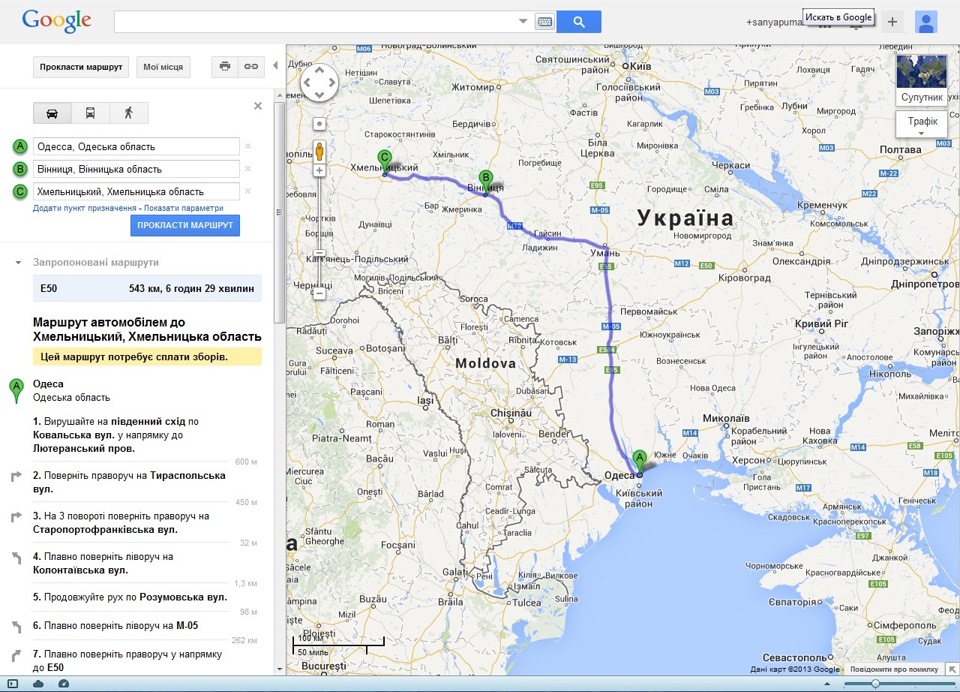Click the my-location button on map
Viewport: 960px width, 692px height.
click(319, 124)
